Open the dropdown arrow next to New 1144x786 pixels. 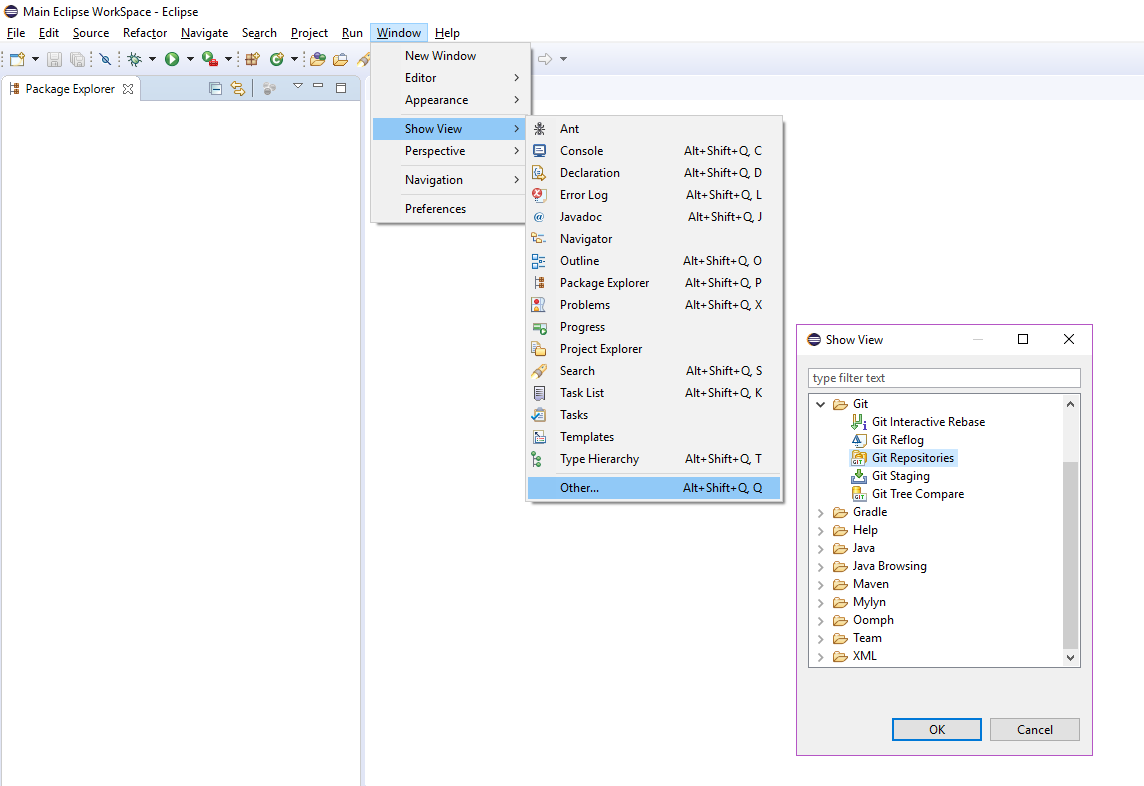pyautogui.click(x=35, y=60)
